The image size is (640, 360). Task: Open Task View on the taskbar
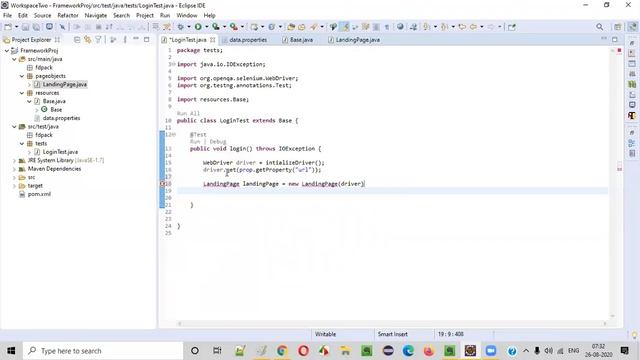217,351
